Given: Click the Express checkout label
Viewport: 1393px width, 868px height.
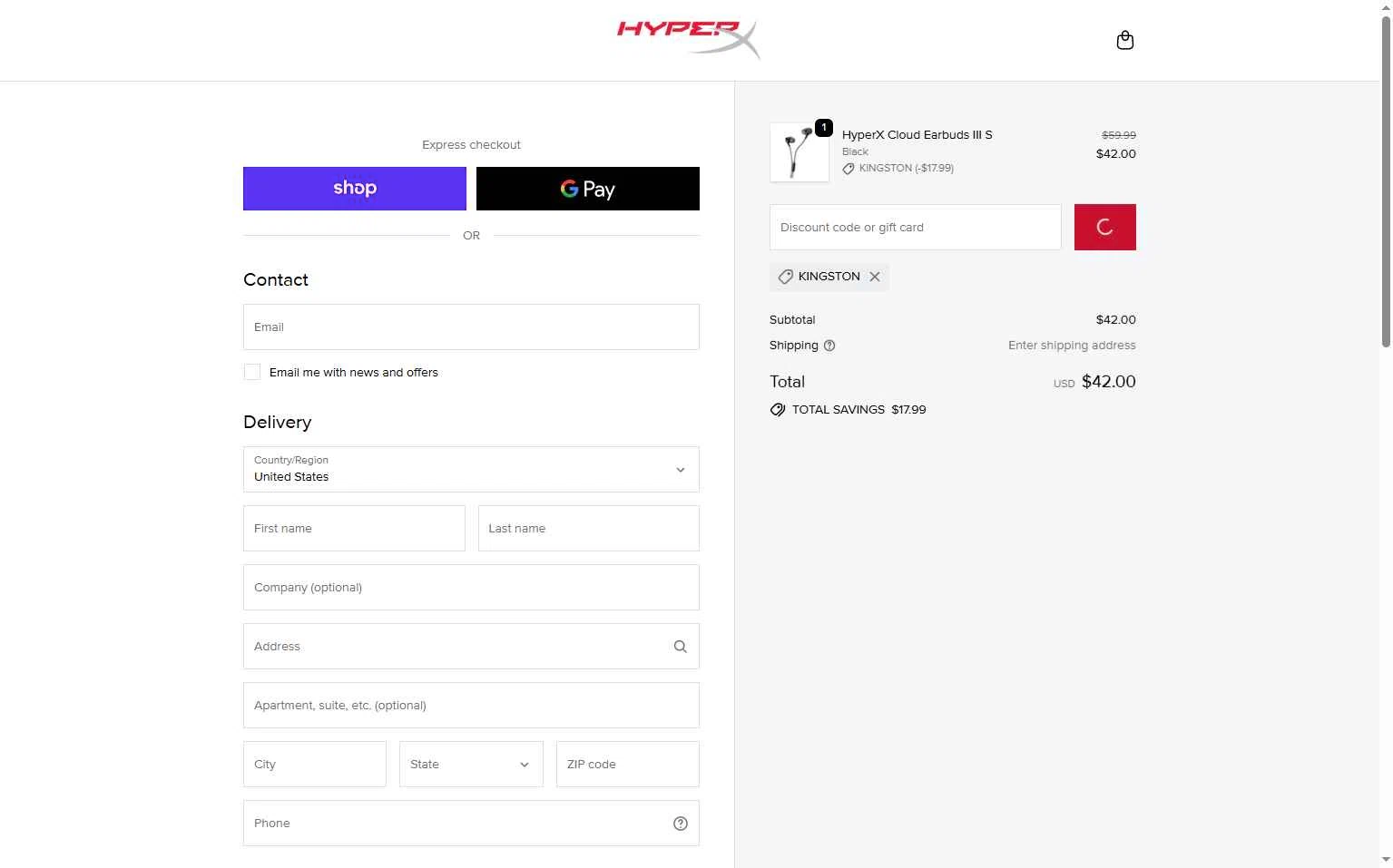Looking at the screenshot, I should [471, 145].
